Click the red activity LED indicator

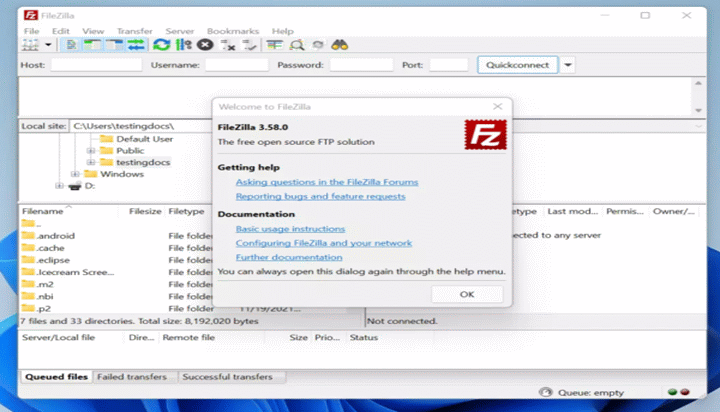pos(685,392)
